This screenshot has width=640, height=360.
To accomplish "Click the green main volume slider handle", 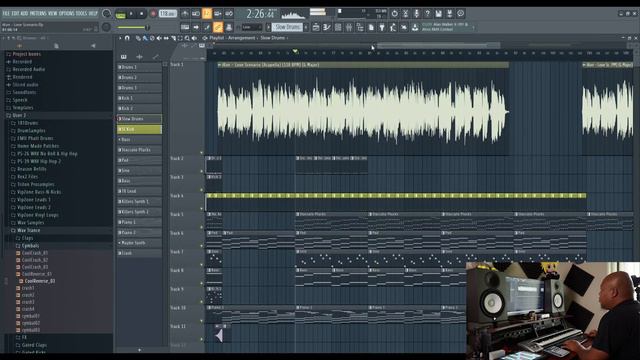I will (x=147, y=27).
